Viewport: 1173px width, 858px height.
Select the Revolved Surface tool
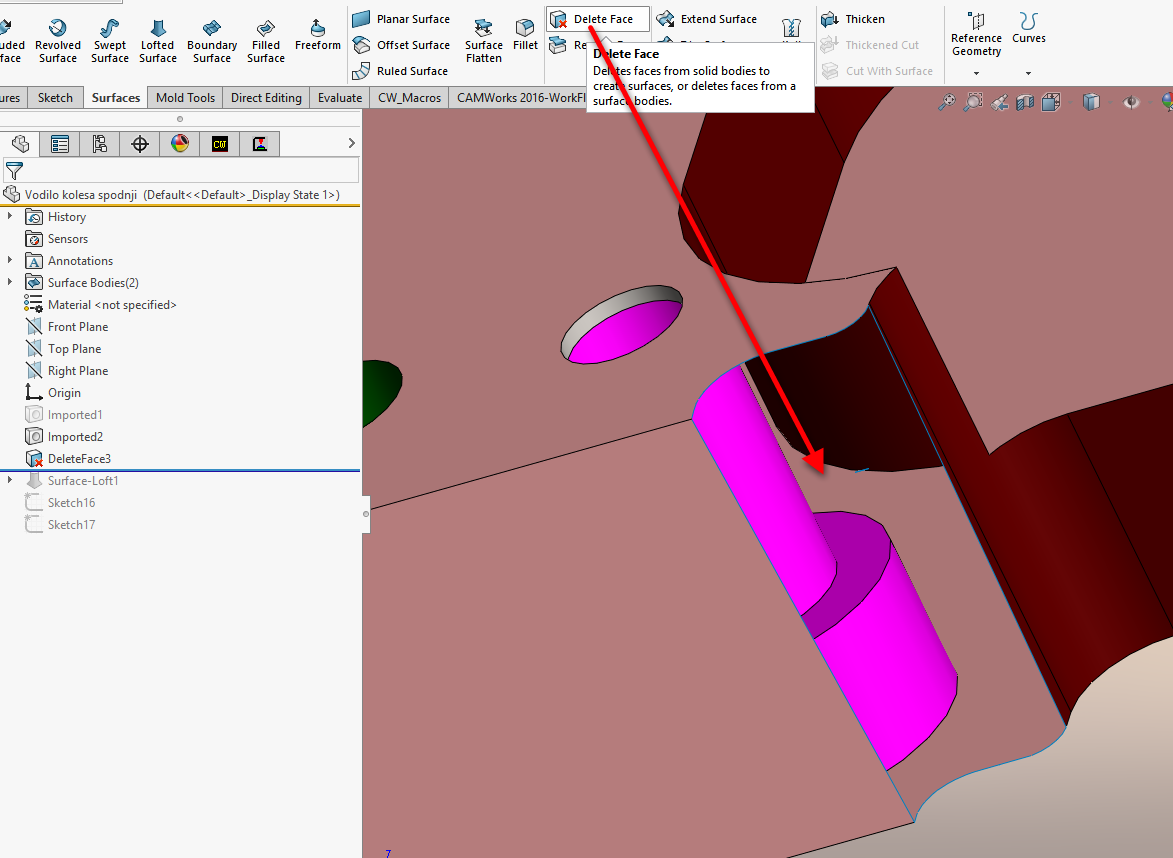(x=58, y=40)
